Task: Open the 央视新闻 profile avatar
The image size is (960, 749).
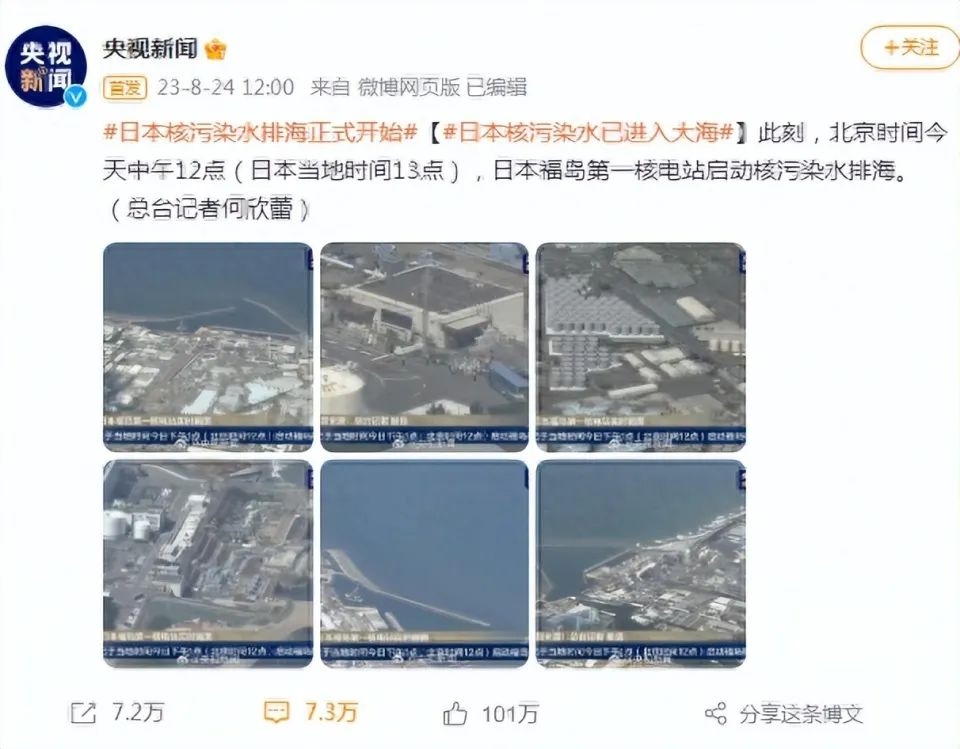Action: pyautogui.click(x=46, y=66)
